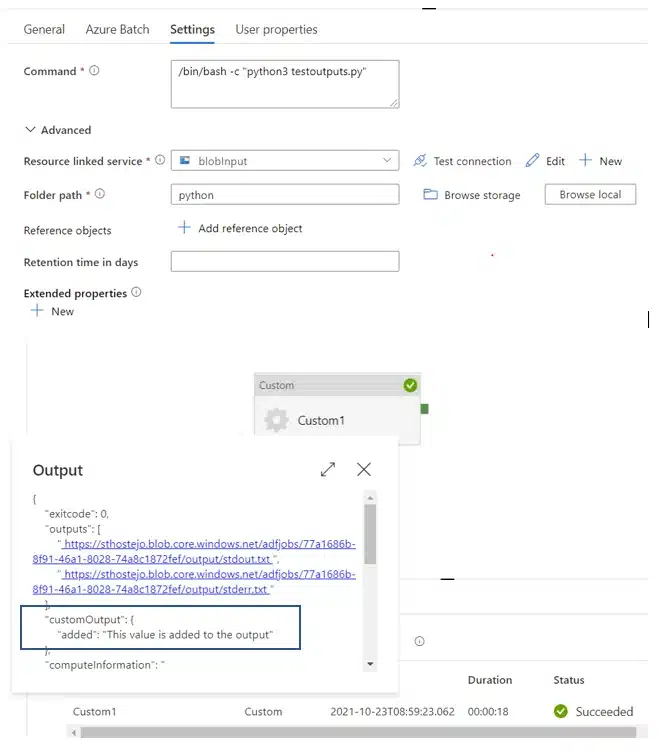Image resolution: width=659 pixels, height=752 pixels.
Task: Click green output connector on Custom1
Action: (424, 409)
